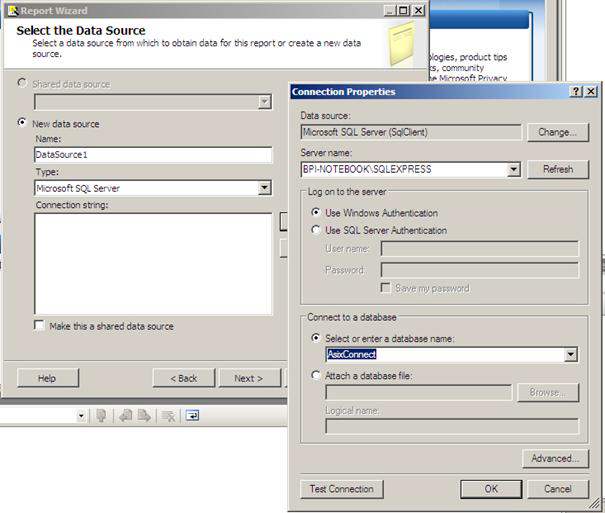Click the Connection Properties help question-mark button
Image resolution: width=605 pixels, height=513 pixels.
coord(576,91)
